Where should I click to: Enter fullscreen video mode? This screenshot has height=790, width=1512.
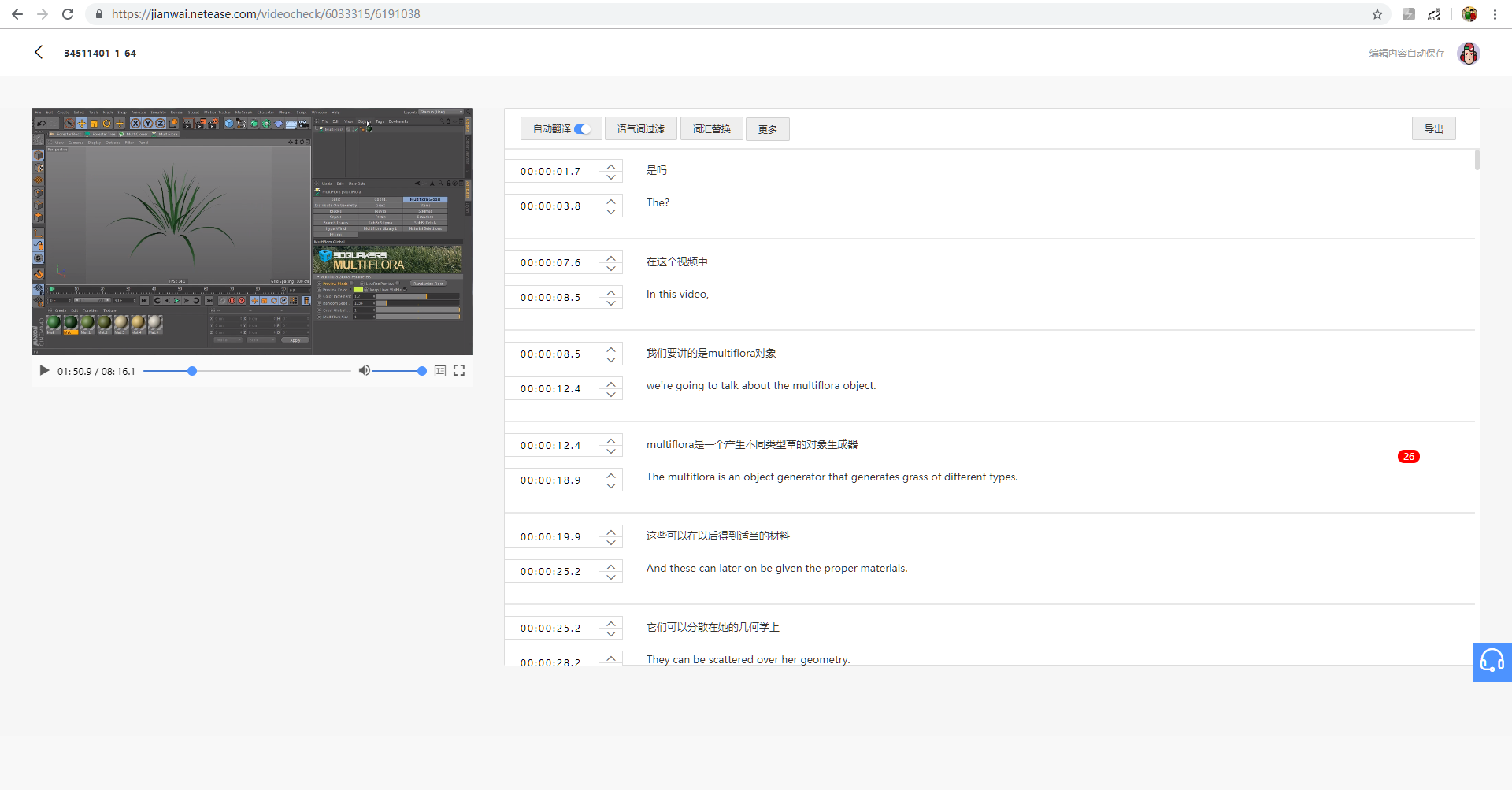(x=459, y=370)
